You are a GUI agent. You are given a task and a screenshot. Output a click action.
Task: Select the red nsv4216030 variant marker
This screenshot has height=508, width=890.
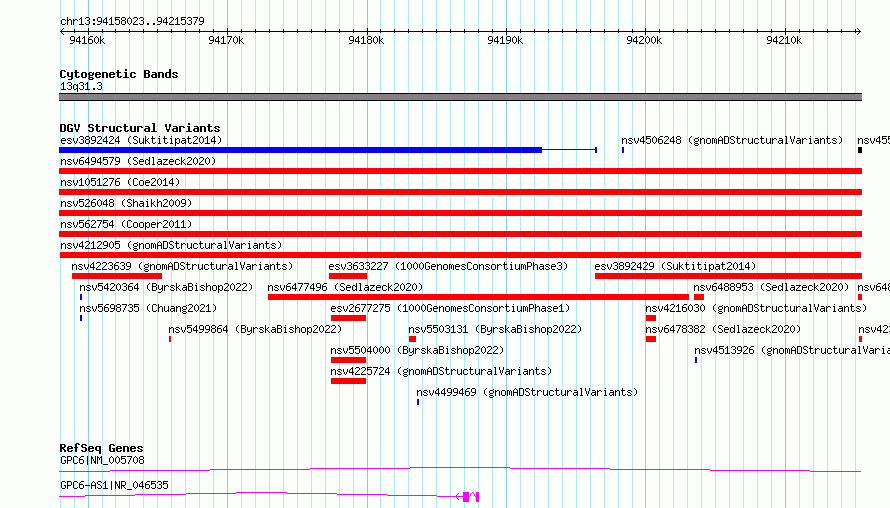651,318
